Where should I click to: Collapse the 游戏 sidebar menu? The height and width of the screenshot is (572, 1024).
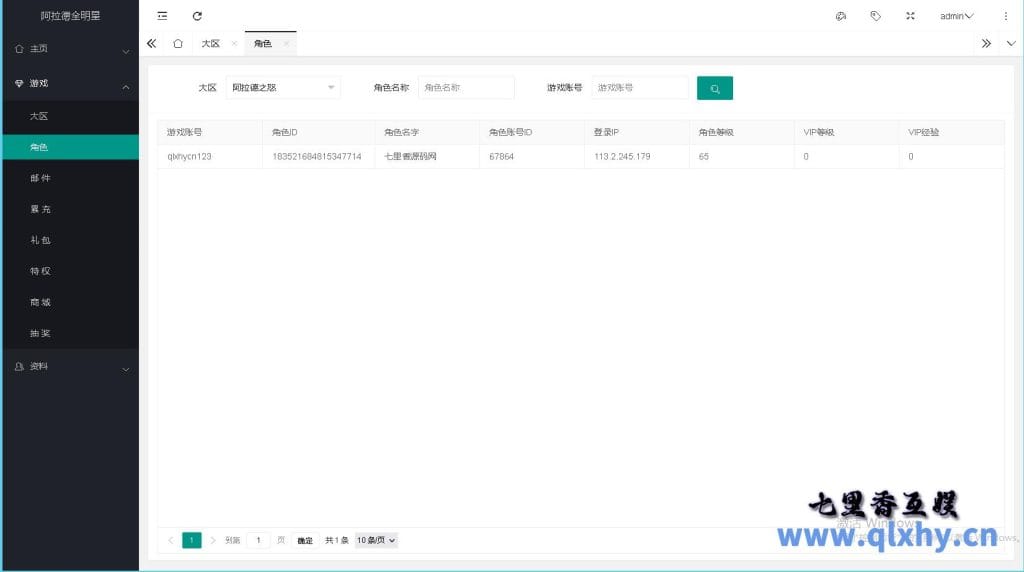[69, 84]
